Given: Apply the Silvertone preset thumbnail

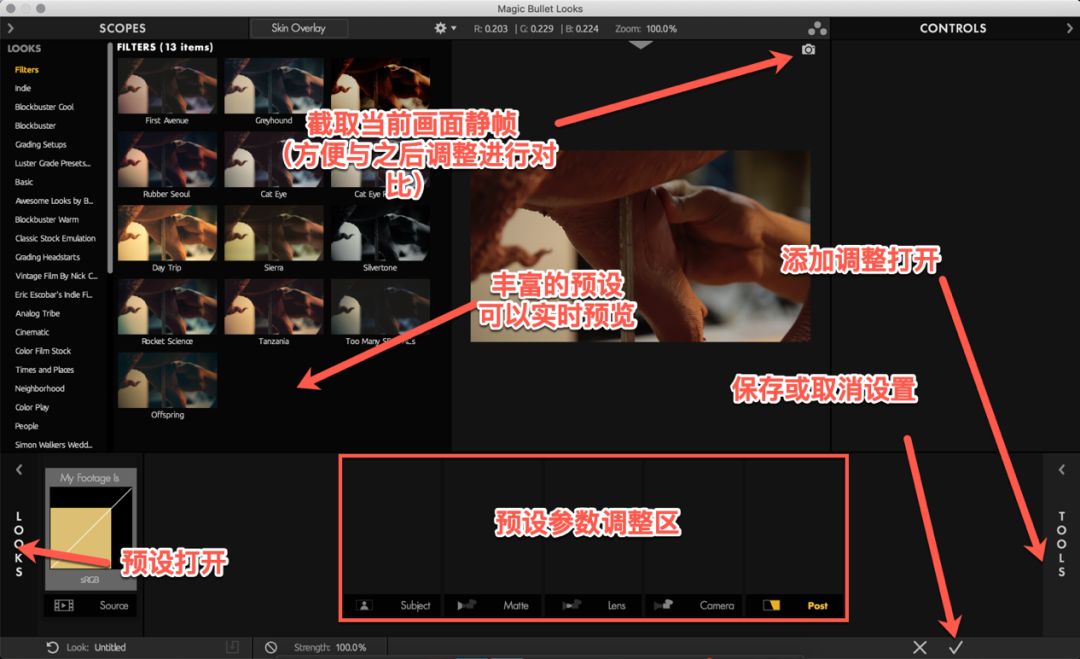Looking at the screenshot, I should 380,233.
